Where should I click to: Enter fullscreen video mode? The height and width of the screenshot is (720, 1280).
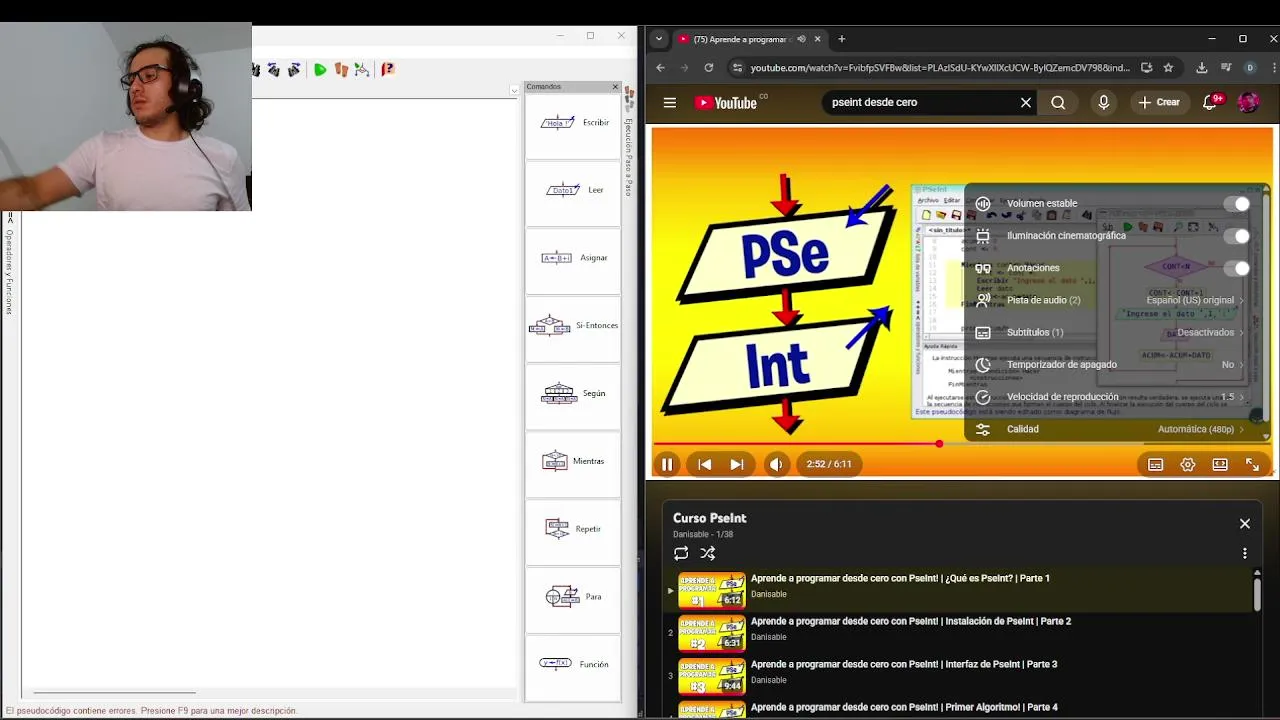pos(1252,464)
